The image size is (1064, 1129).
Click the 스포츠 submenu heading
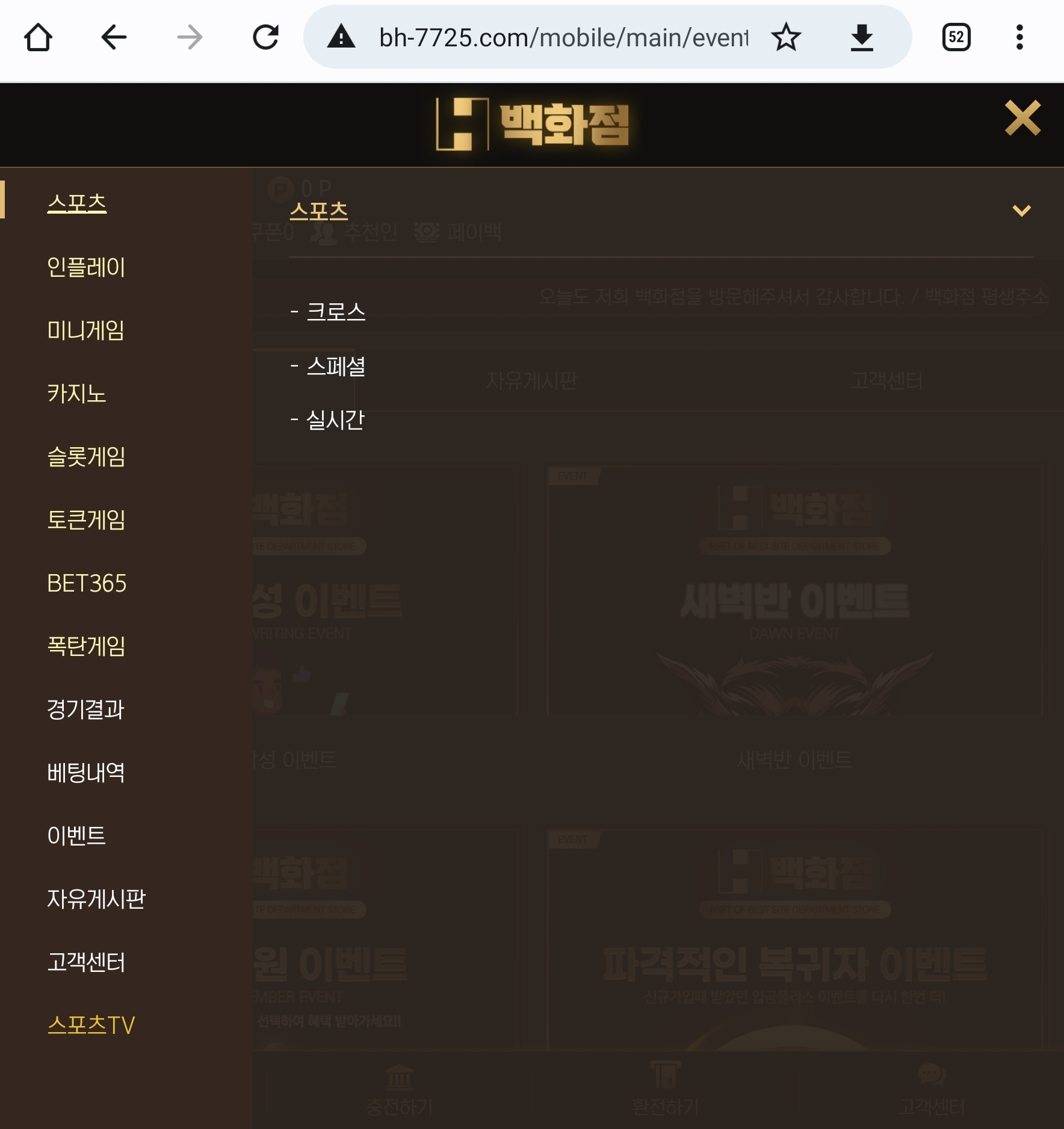coord(319,211)
